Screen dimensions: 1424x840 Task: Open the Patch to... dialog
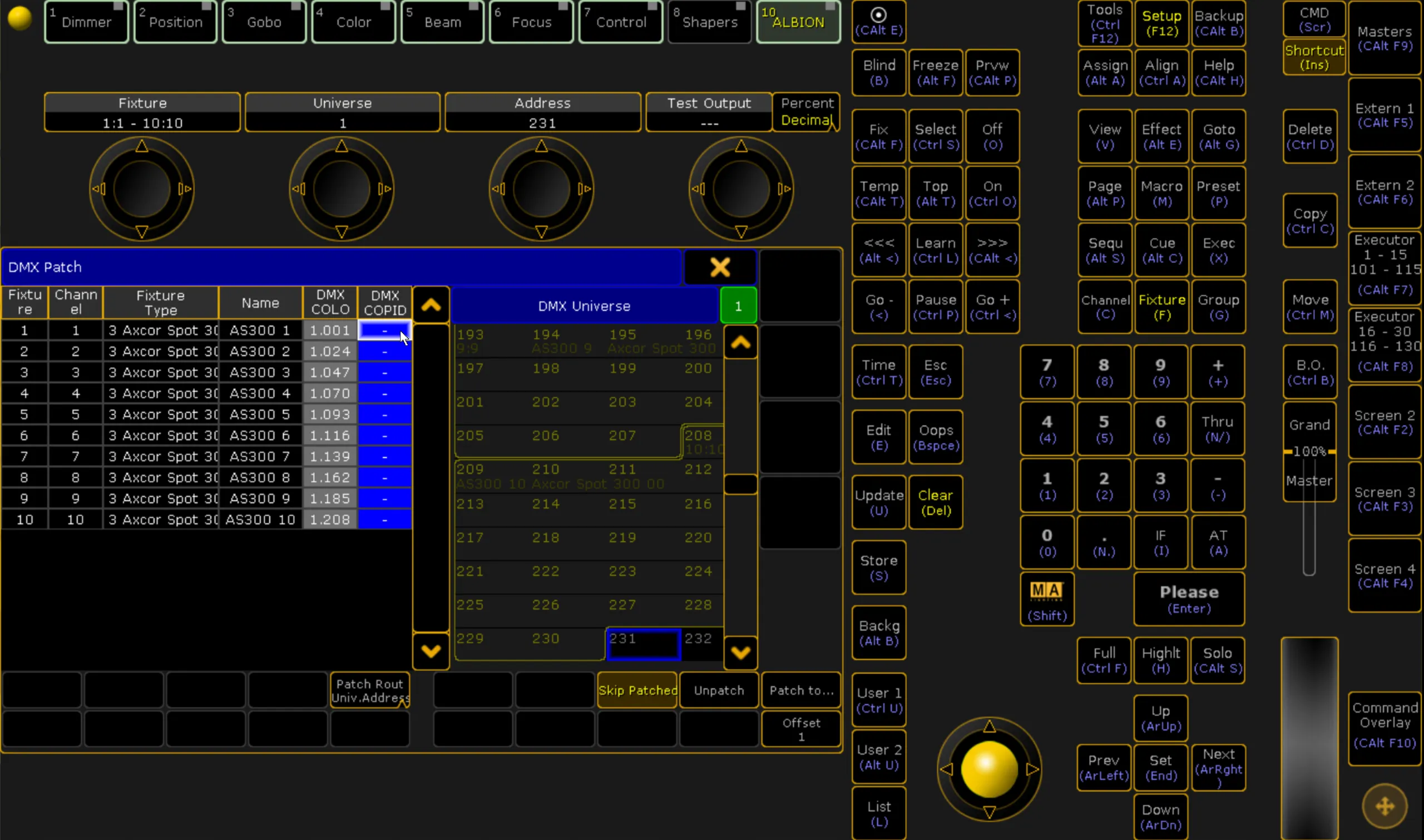(x=801, y=690)
